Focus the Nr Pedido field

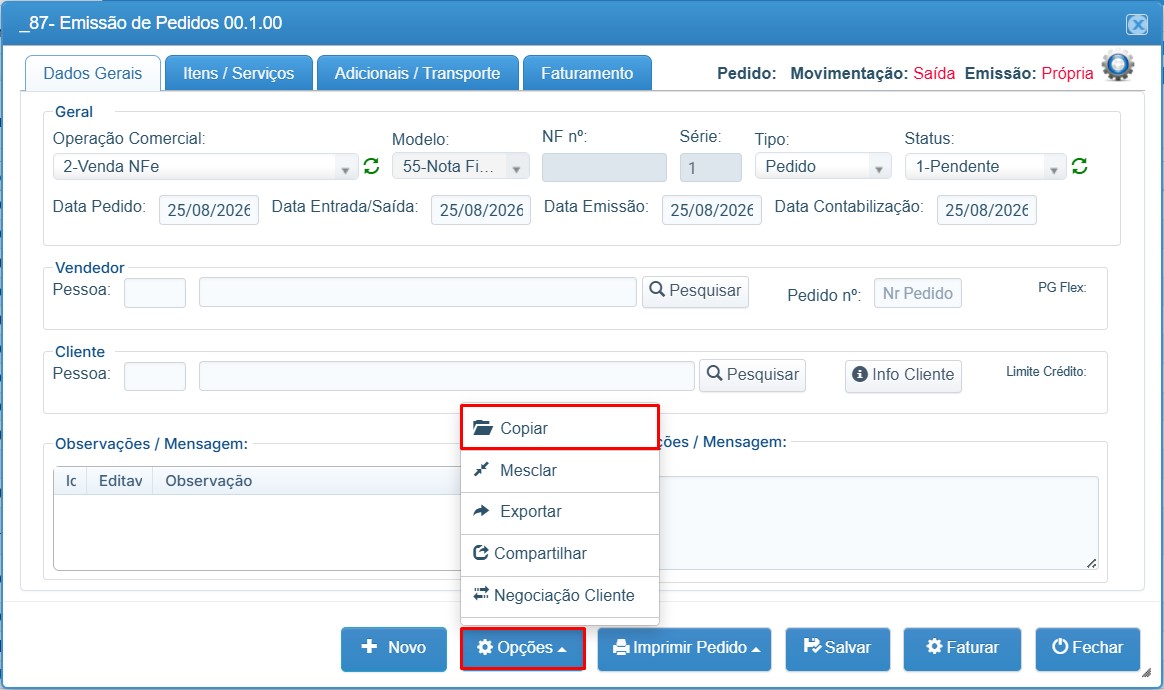pyautogui.click(x=918, y=293)
